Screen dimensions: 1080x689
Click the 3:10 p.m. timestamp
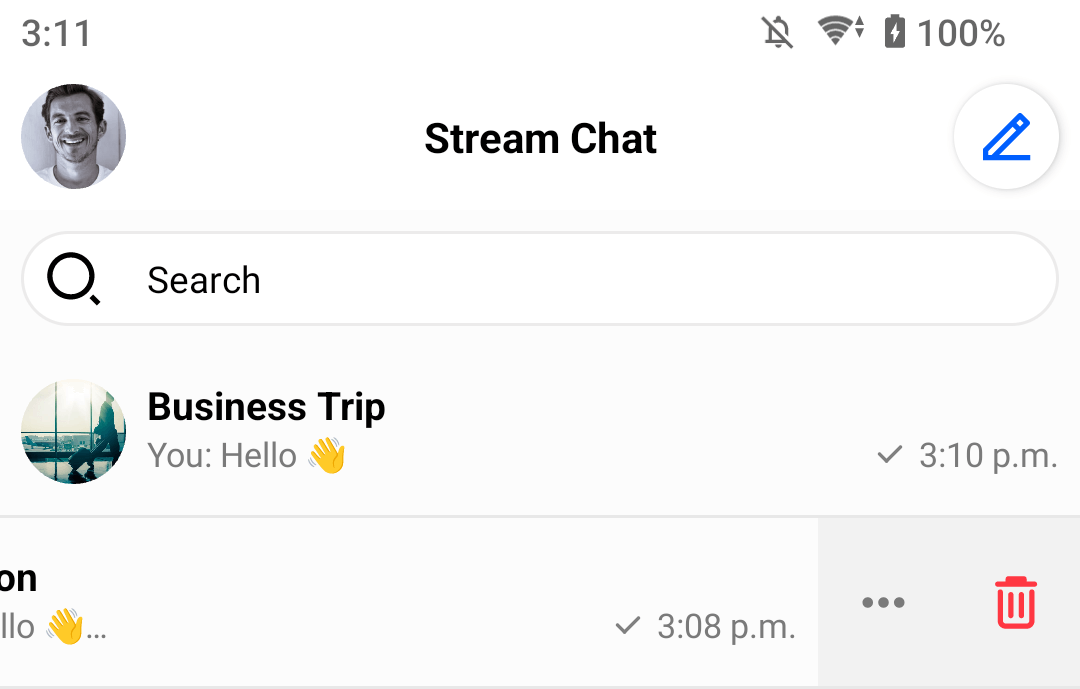click(x=988, y=456)
